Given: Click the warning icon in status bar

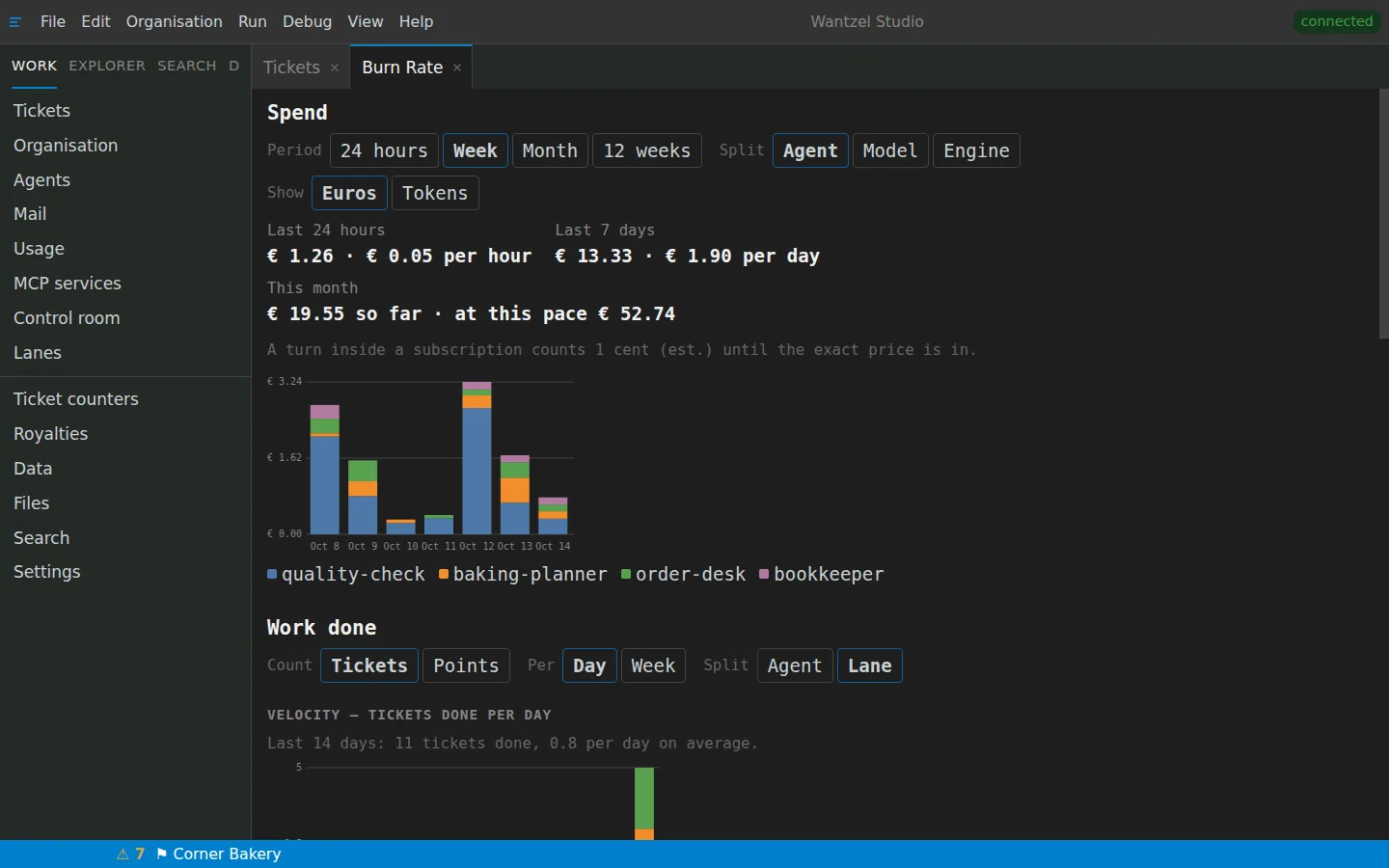Looking at the screenshot, I should coord(123,854).
